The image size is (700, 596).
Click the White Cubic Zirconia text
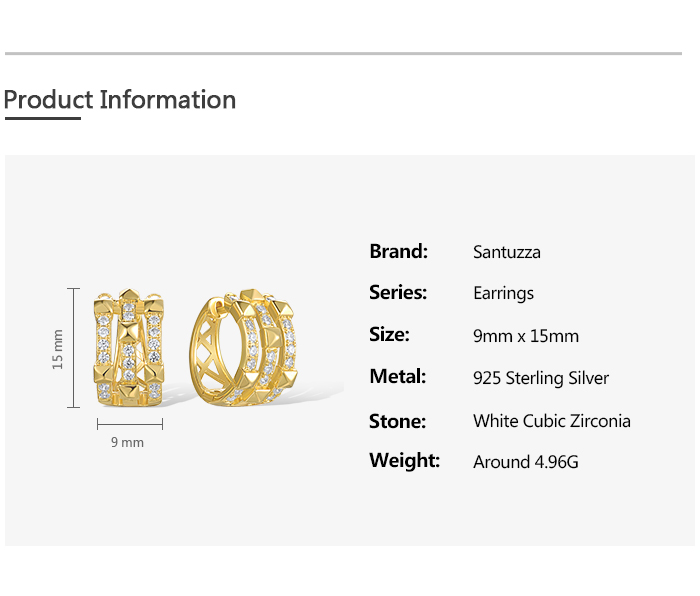click(x=552, y=421)
